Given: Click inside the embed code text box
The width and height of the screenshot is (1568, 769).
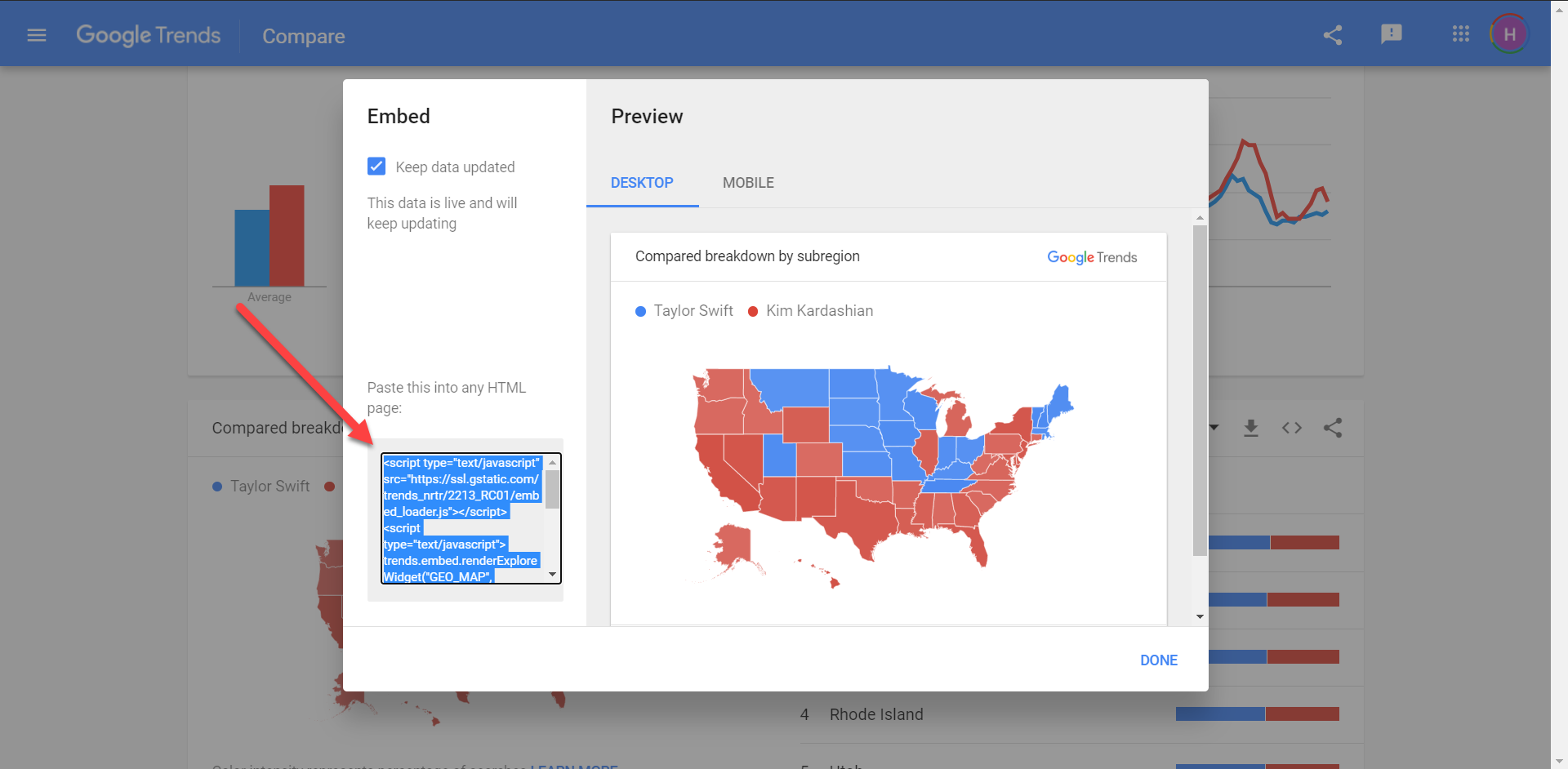Looking at the screenshot, I should (461, 518).
